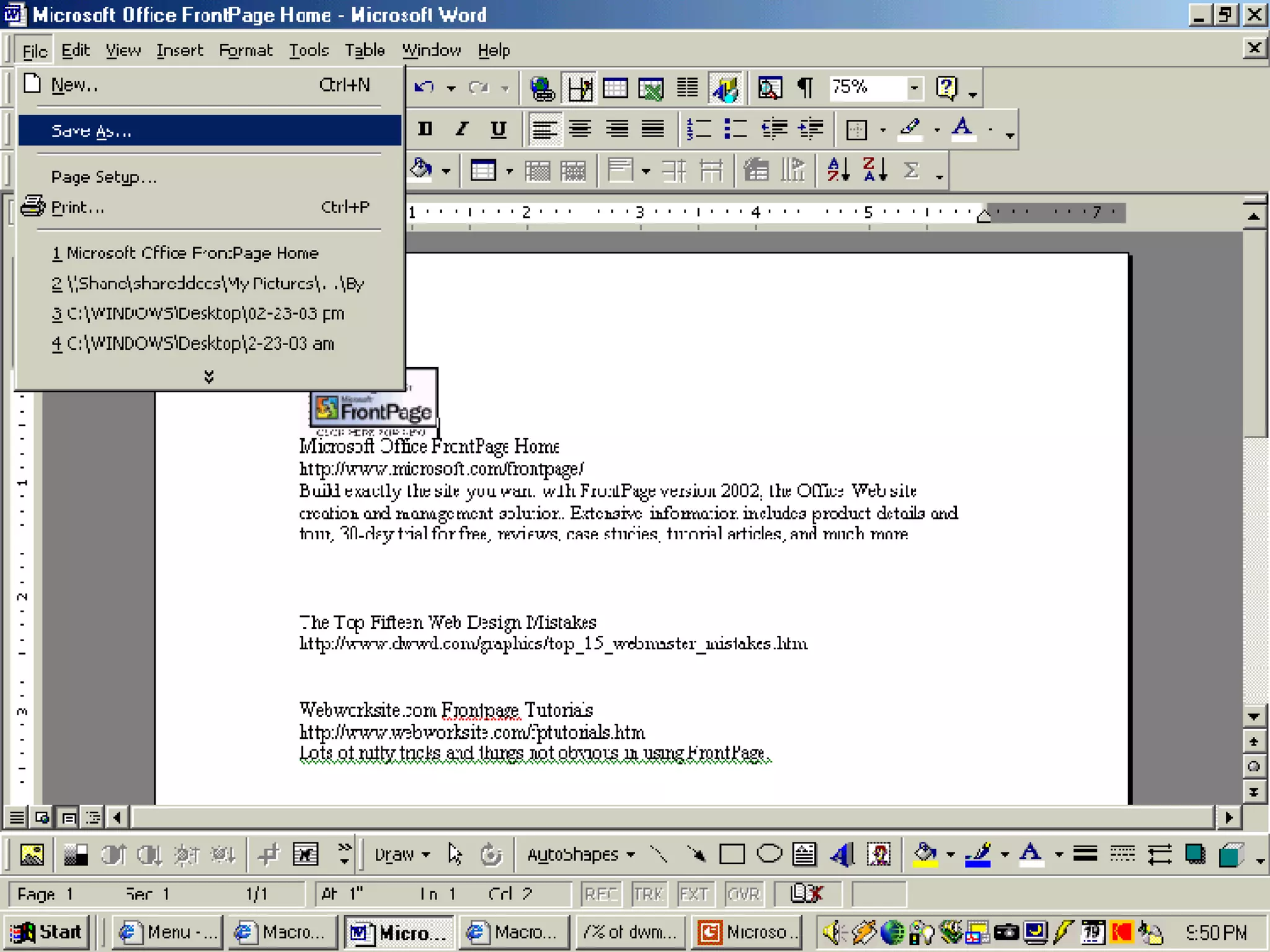Click the Insert WordArt icon
The image size is (1270, 952).
(842, 855)
